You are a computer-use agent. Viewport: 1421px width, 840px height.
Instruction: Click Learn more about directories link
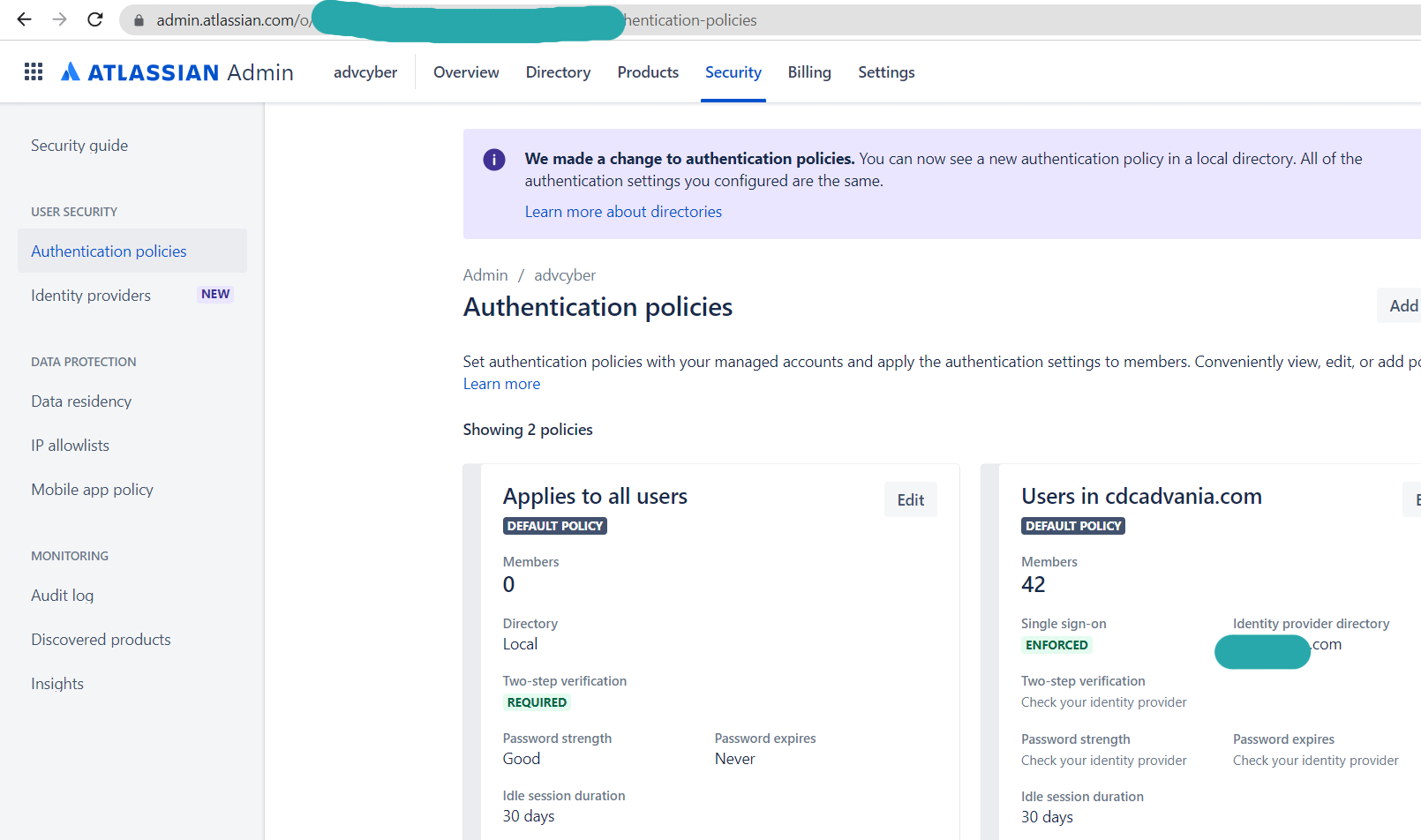coord(623,212)
